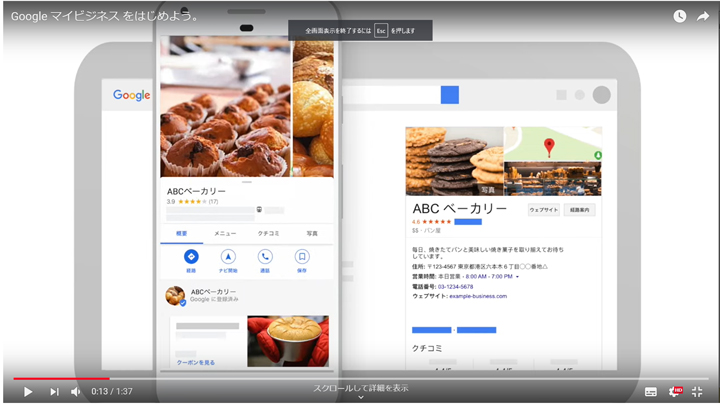The image size is (720, 405).
Task: Tap the 保存 bookmark icon
Action: [302, 257]
